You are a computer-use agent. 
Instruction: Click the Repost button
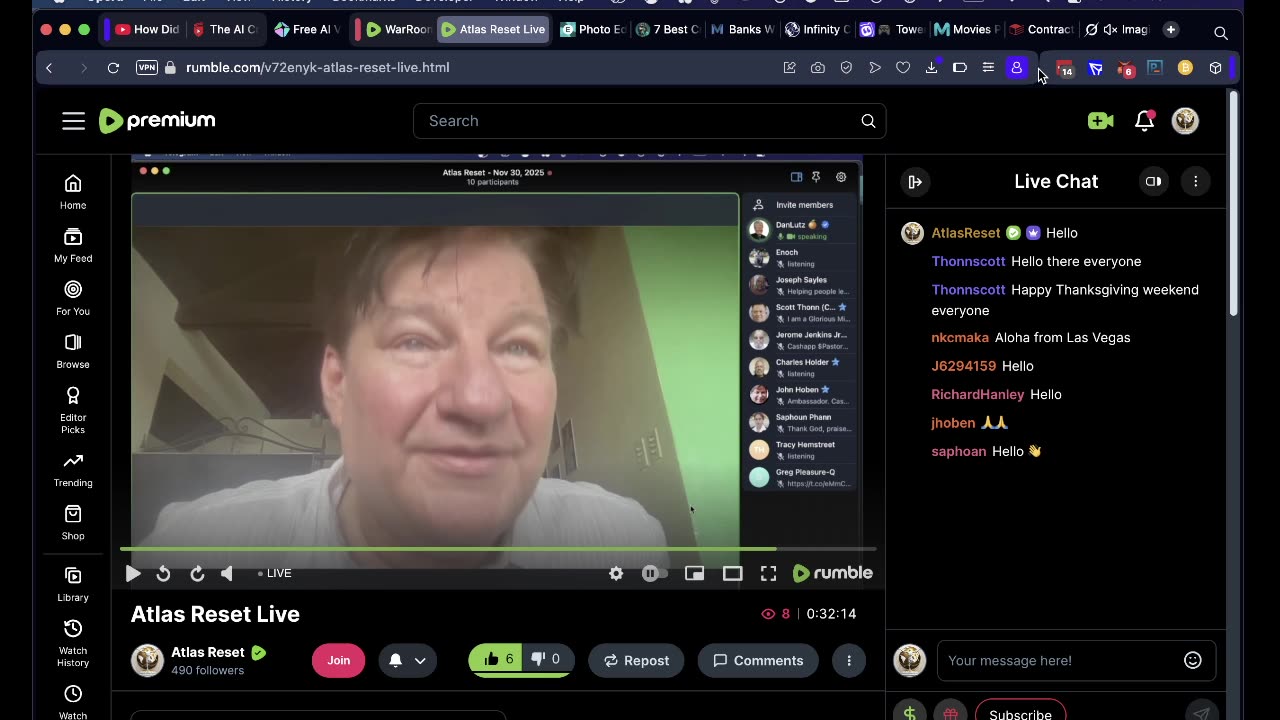pyautogui.click(x=636, y=660)
